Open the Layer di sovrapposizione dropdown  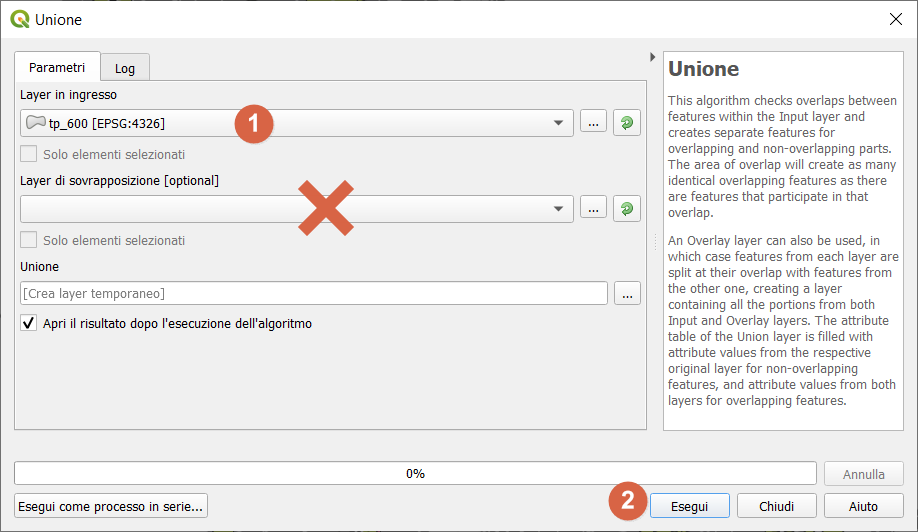point(558,209)
